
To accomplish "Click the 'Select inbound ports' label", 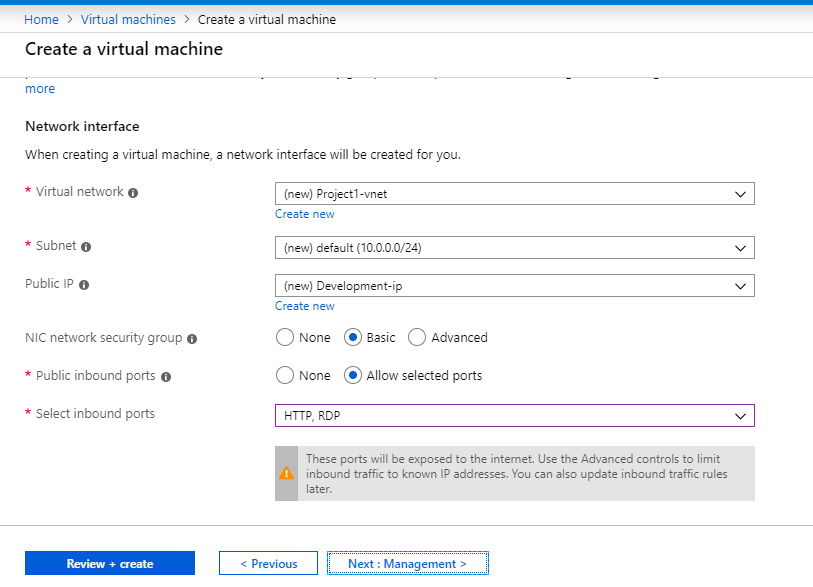I will pos(95,413).
